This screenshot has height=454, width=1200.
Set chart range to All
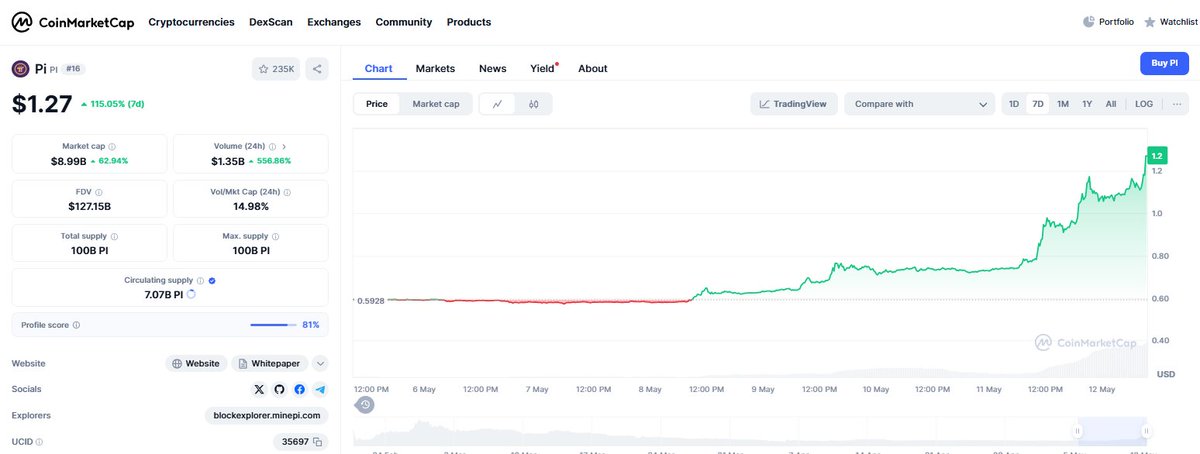tap(1110, 104)
